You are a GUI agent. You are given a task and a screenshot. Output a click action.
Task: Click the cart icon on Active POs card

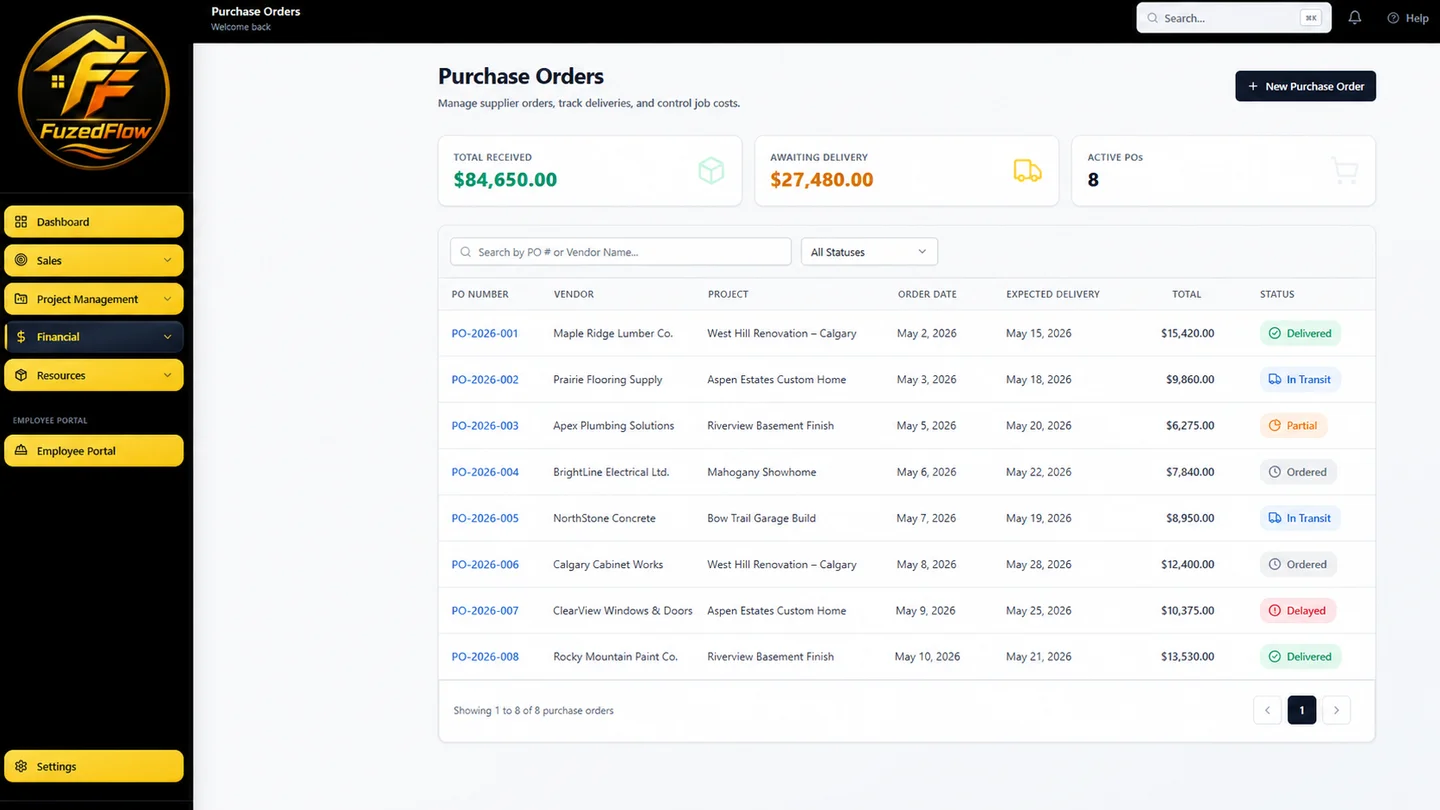(x=1345, y=171)
